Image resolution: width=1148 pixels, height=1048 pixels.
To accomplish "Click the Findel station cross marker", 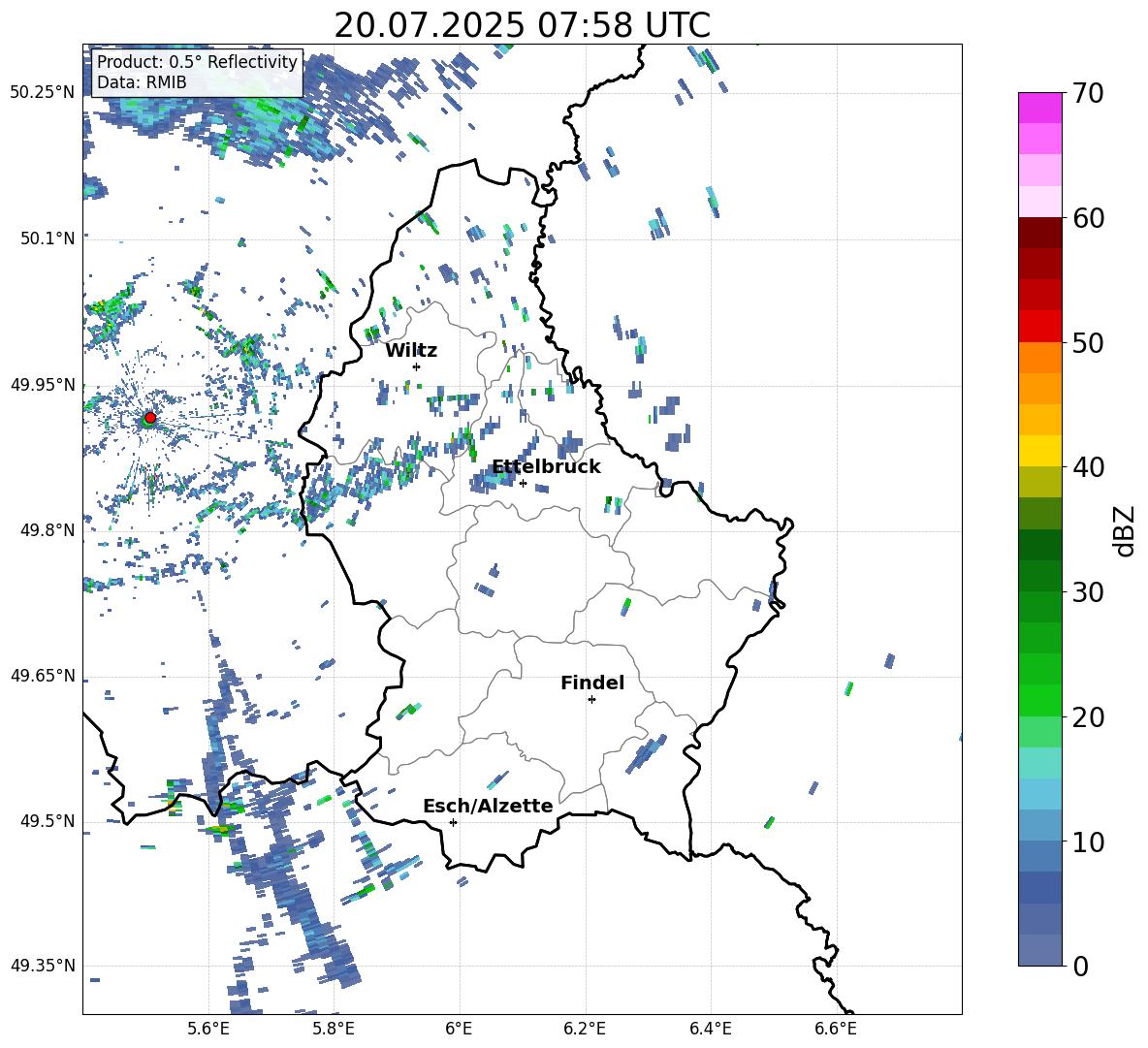I will pyautogui.click(x=591, y=699).
